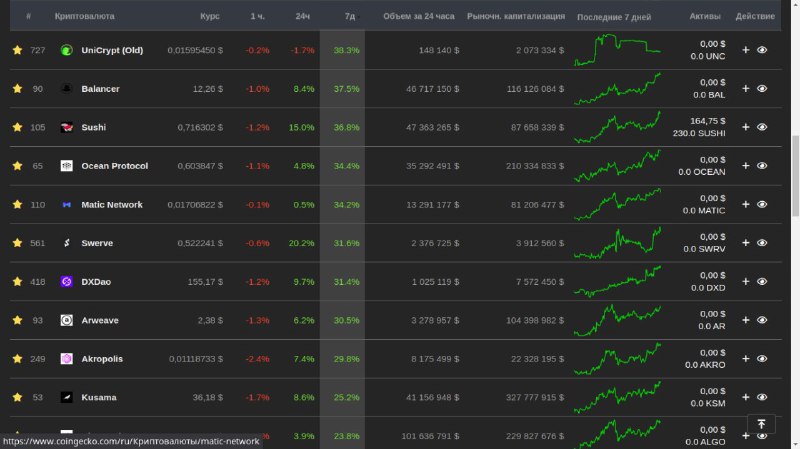Click the Matic Network coin logo

pos(66,205)
